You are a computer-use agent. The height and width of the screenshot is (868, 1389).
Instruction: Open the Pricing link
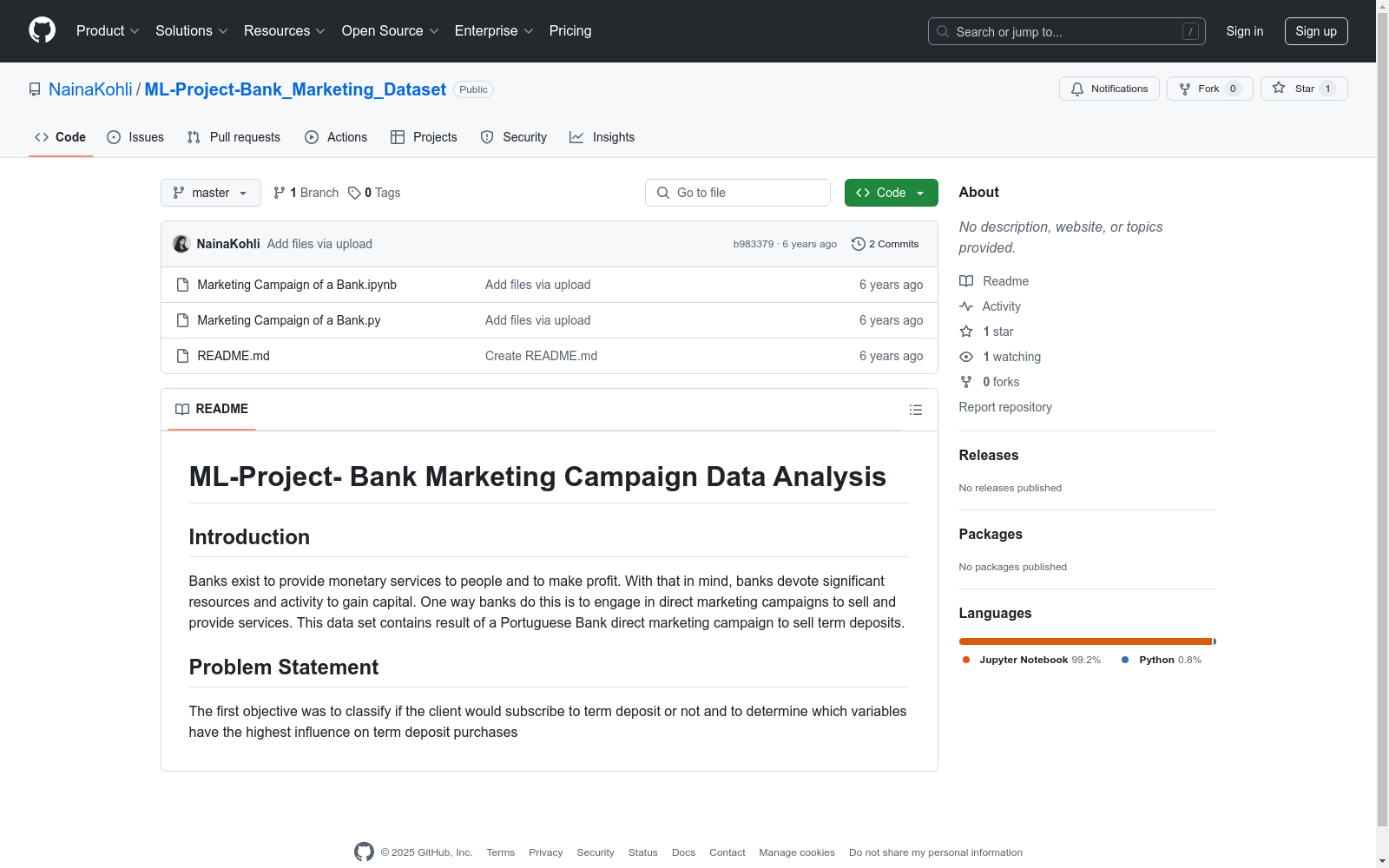570,30
